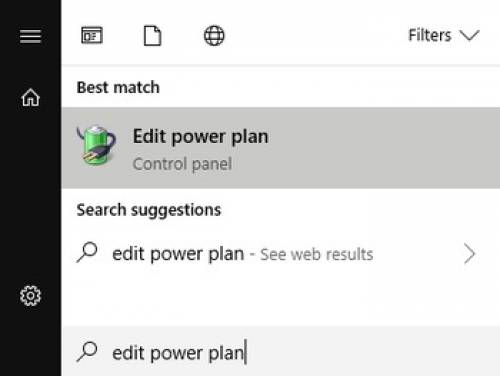Click the magnifier beside web suggestion
500x376 pixels.
point(87,252)
